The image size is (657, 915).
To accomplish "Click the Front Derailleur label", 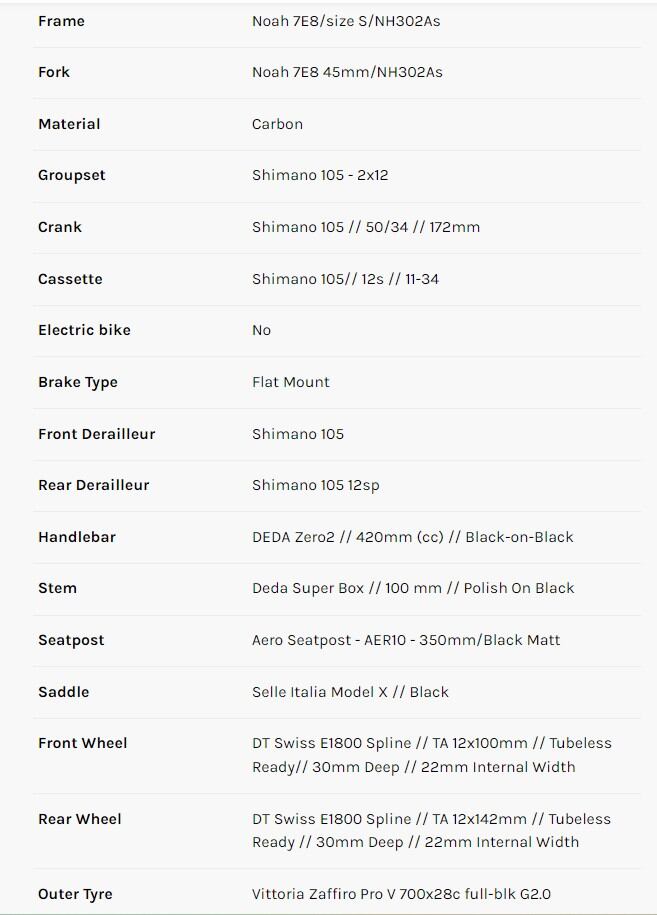I will pyautogui.click(x=97, y=434).
